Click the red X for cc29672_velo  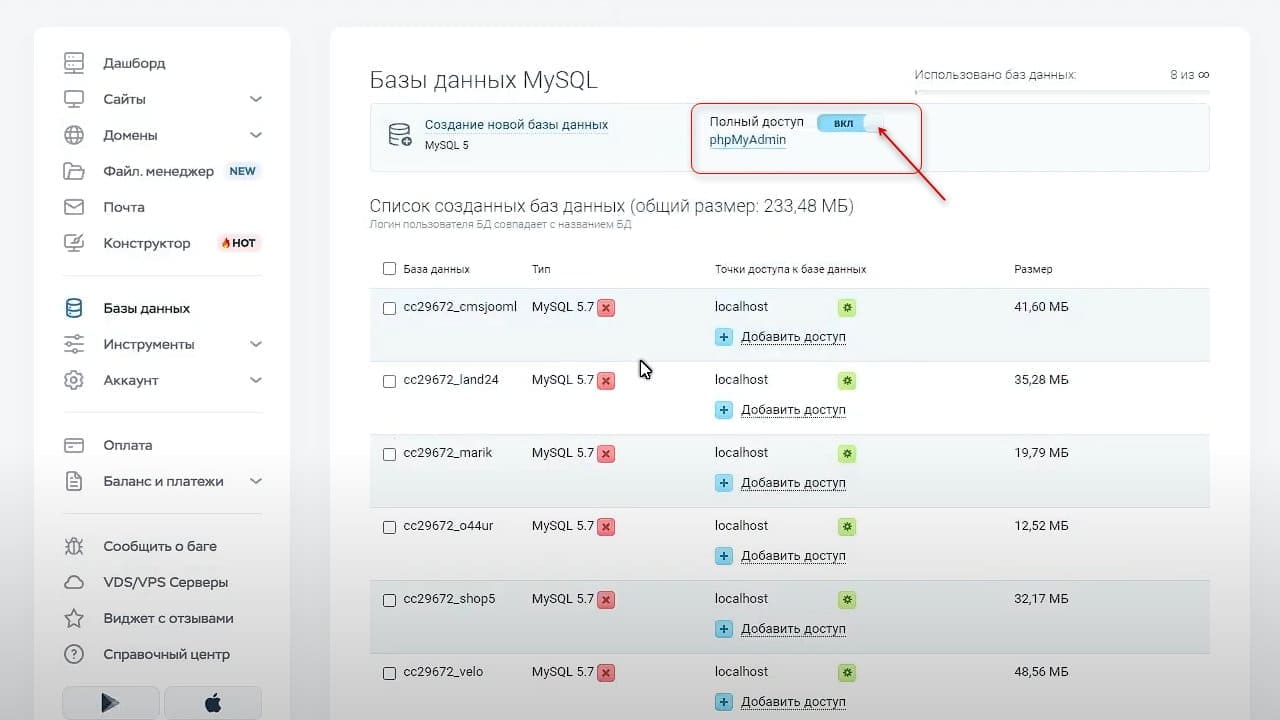(x=606, y=673)
